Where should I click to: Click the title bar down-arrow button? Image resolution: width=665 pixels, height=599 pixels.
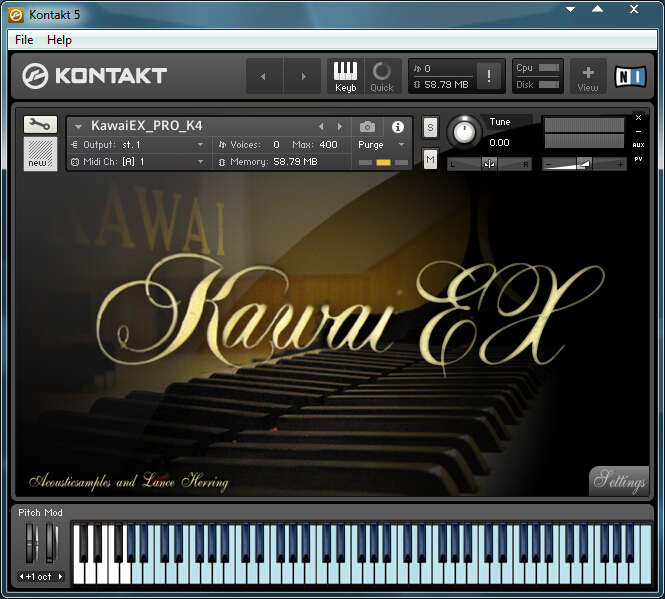click(570, 9)
